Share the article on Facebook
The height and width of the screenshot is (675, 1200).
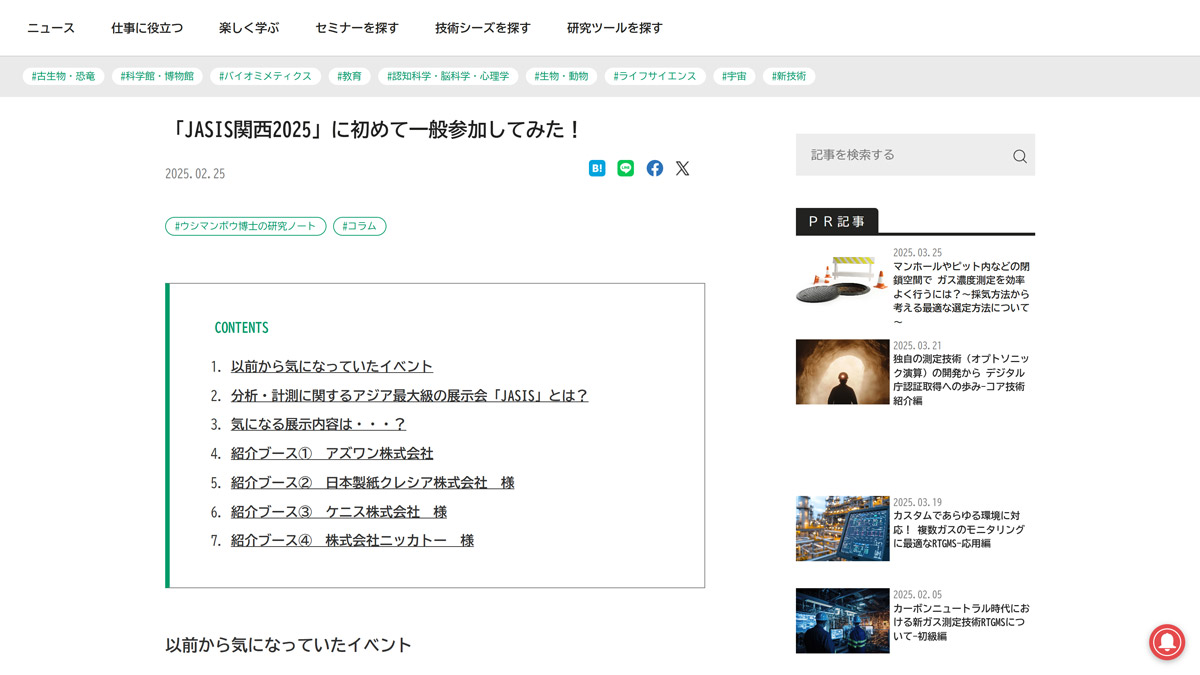click(654, 168)
